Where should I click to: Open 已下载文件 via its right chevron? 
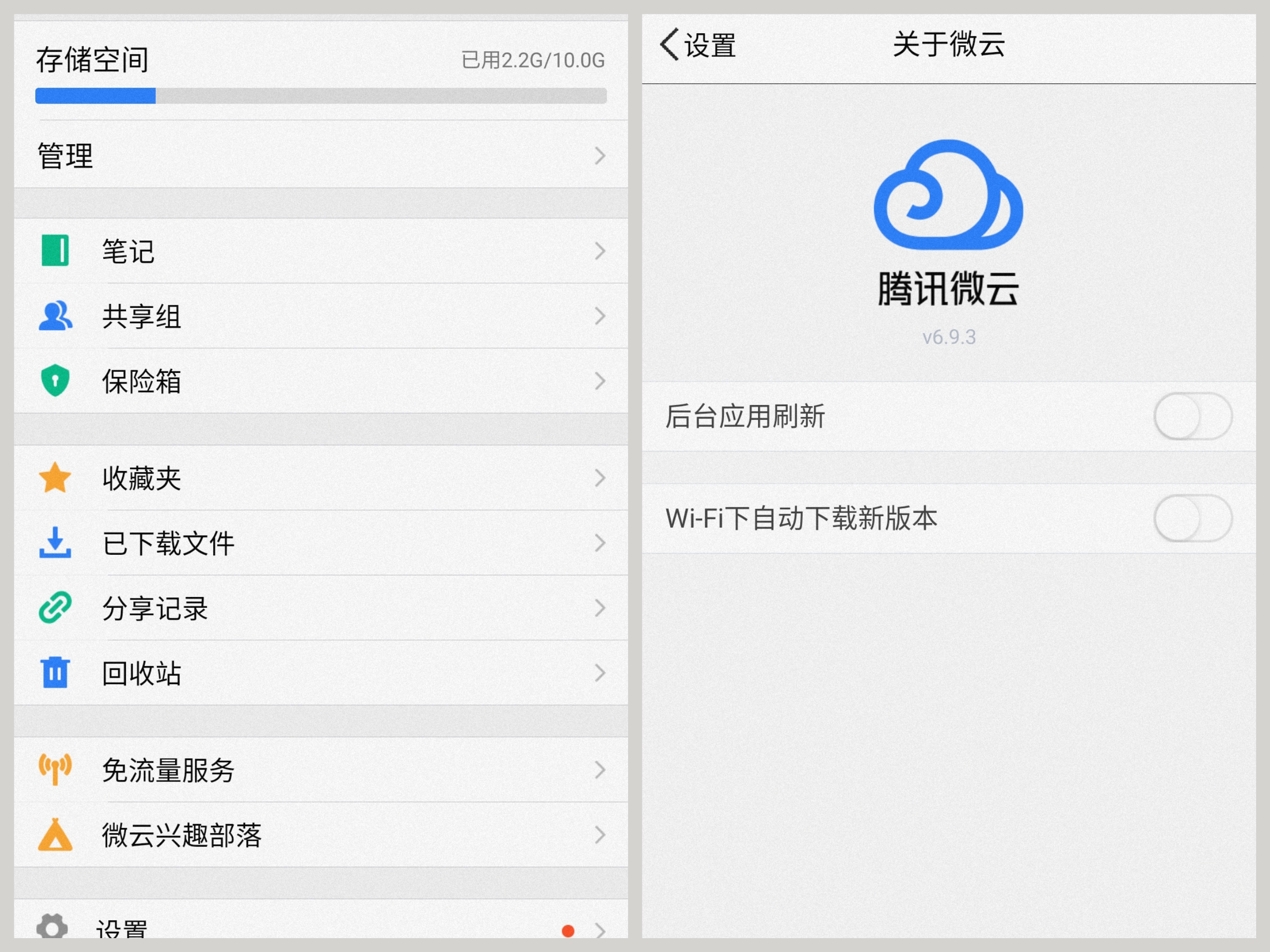tap(600, 542)
